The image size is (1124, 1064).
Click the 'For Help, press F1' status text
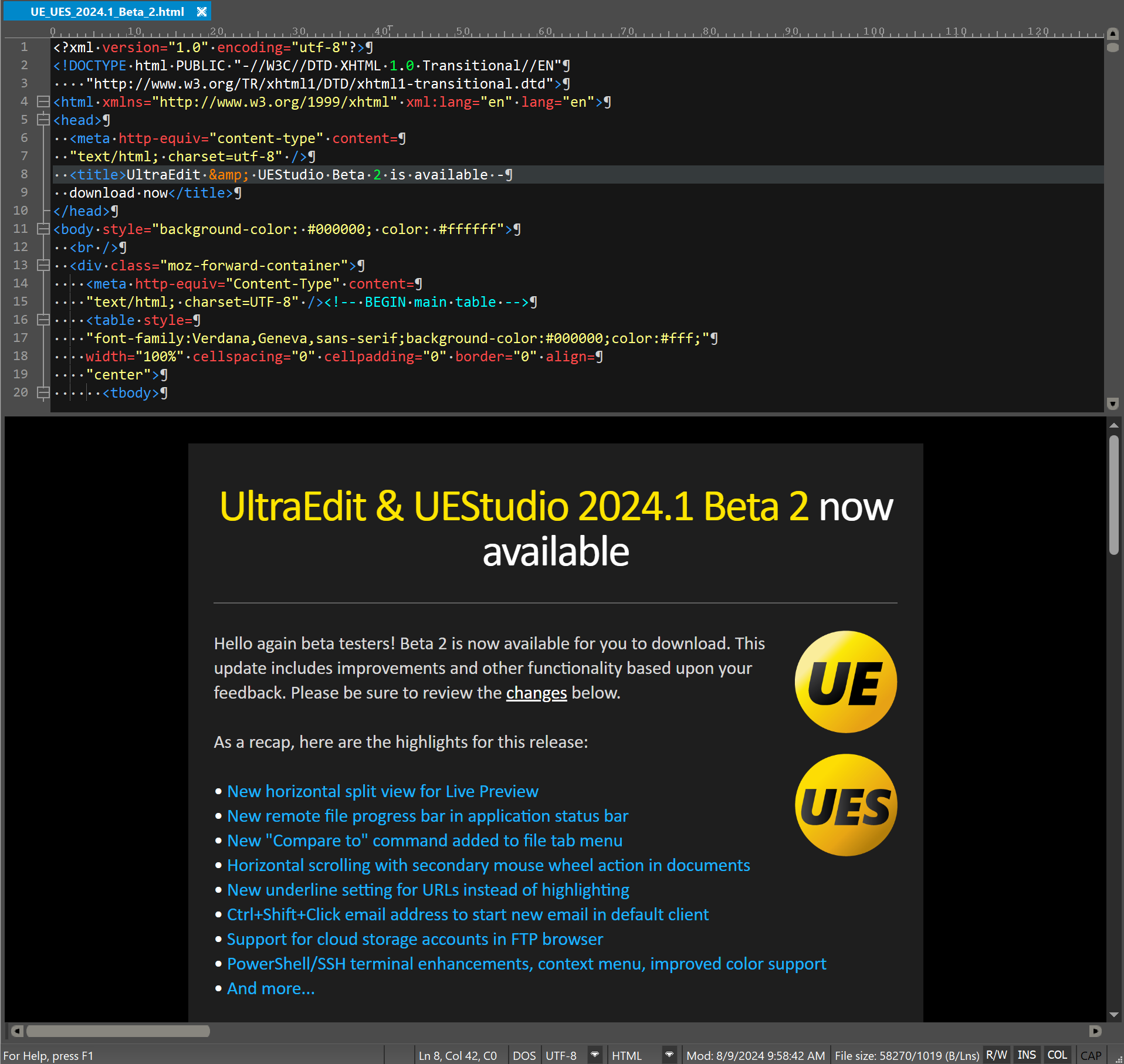(x=48, y=1055)
